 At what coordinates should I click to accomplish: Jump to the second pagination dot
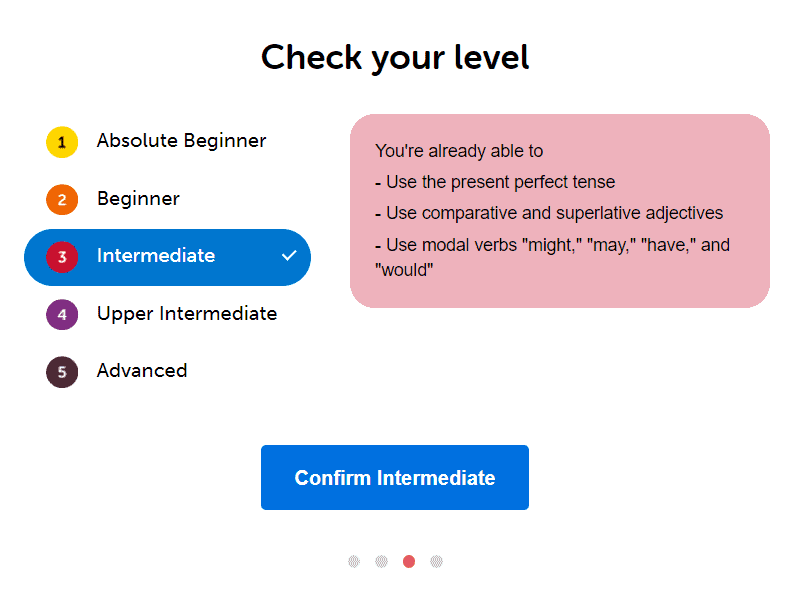click(381, 561)
